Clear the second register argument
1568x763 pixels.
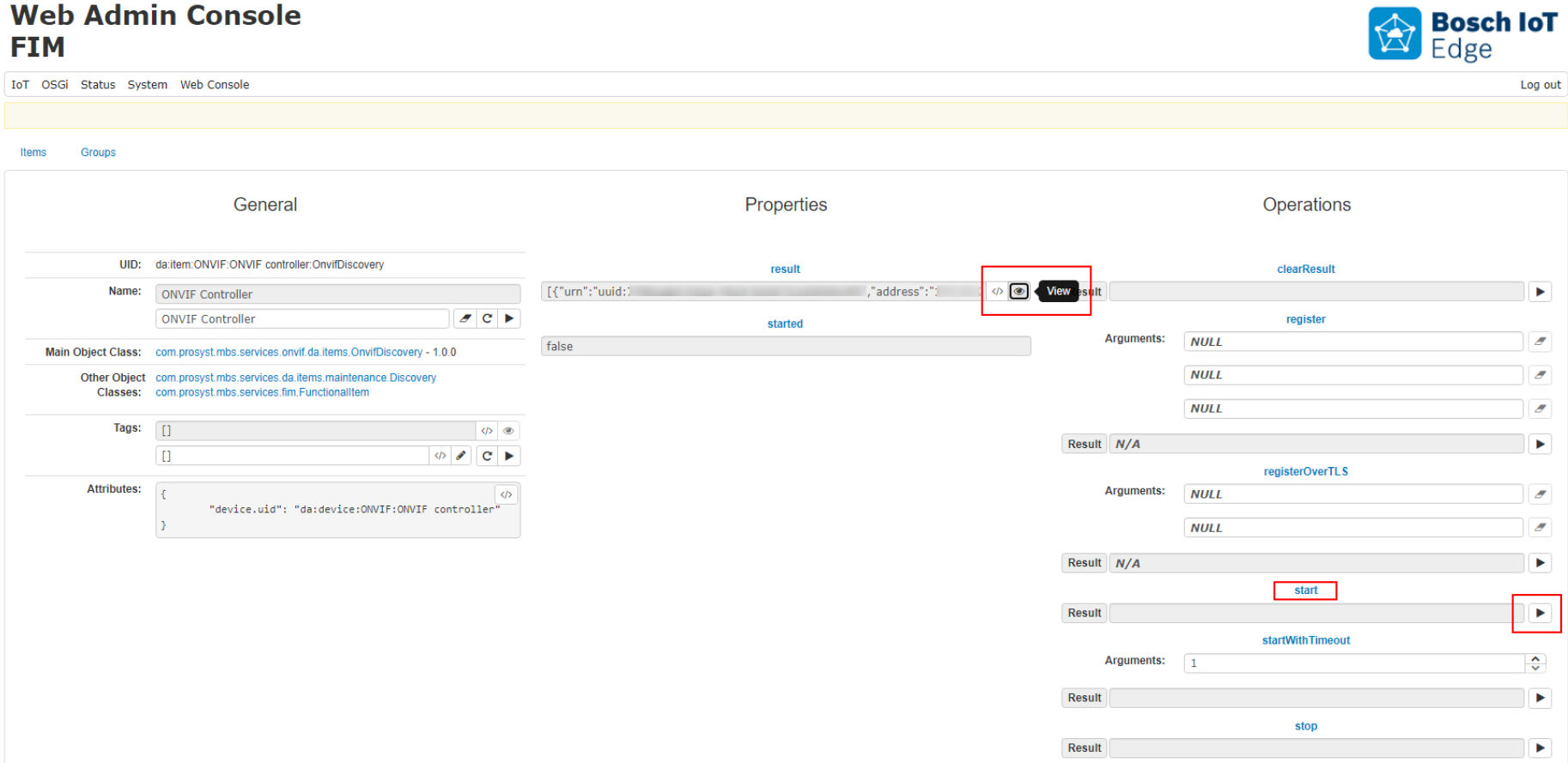(x=1541, y=375)
